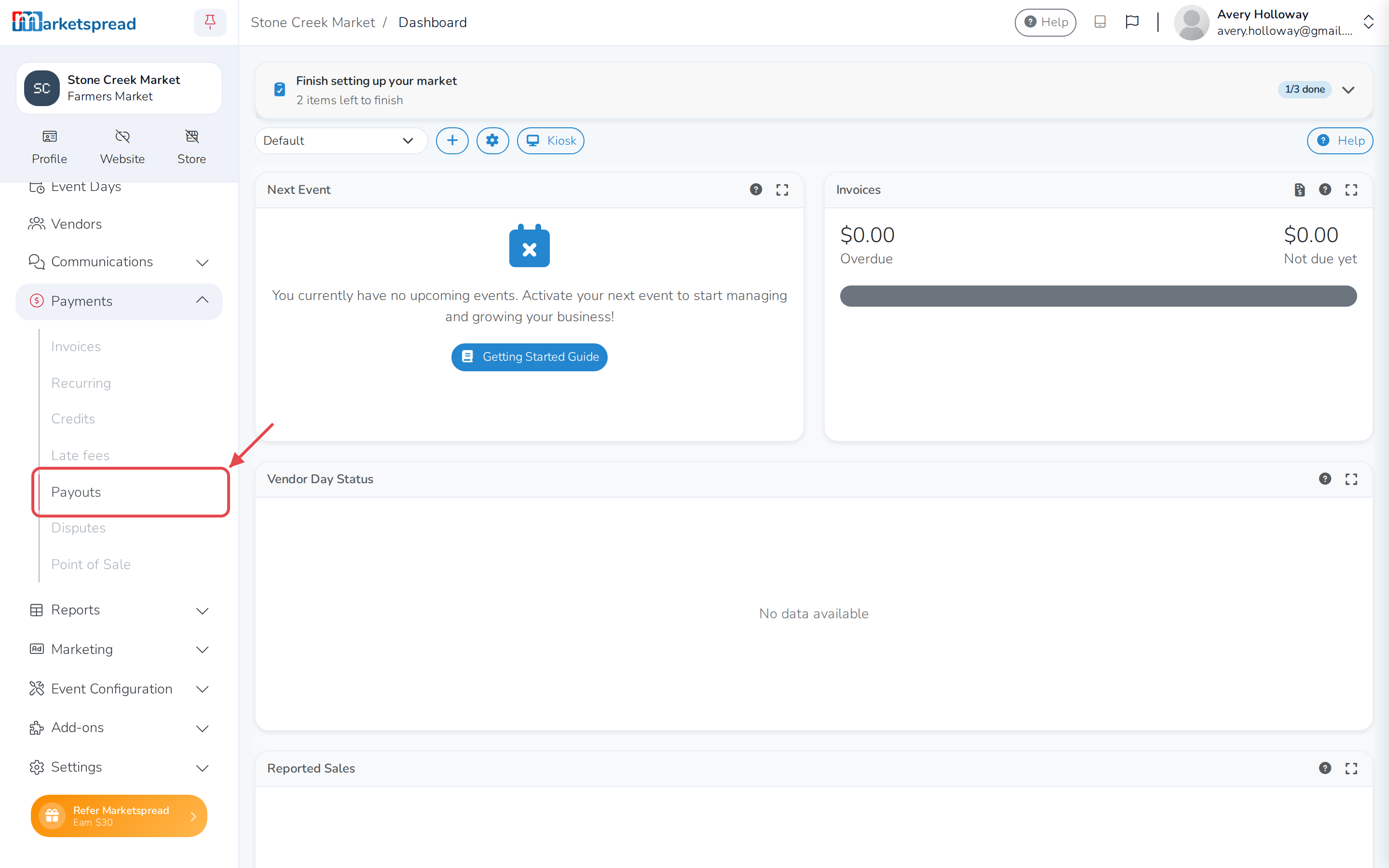Image resolution: width=1389 pixels, height=868 pixels.
Task: Click the SC market avatar badge
Action: 41,88
